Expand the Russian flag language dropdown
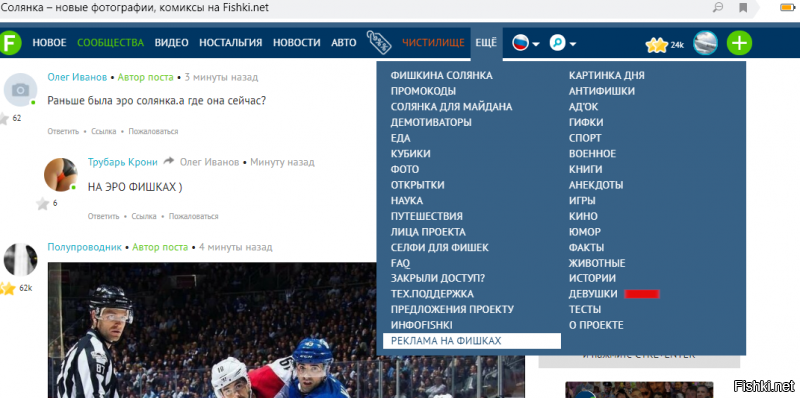The image size is (800, 398). (x=526, y=43)
